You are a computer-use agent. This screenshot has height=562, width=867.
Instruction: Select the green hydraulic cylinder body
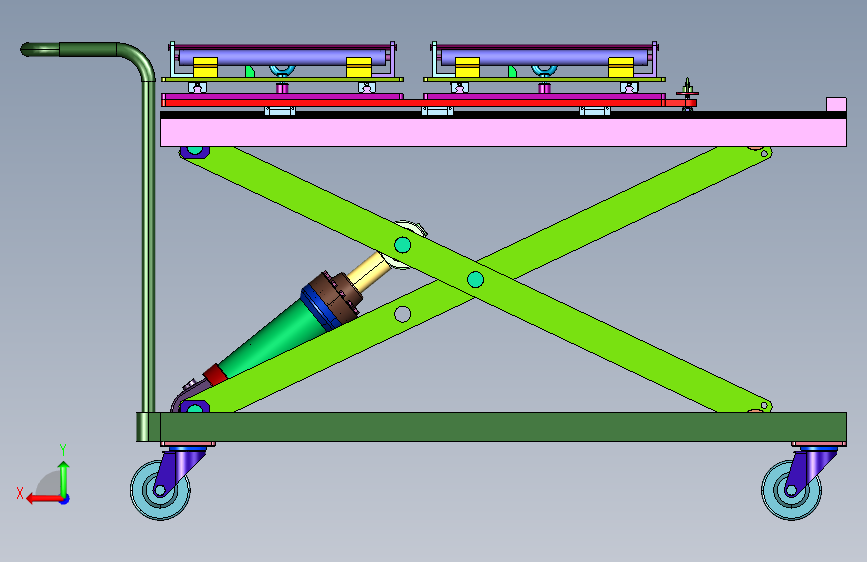[x=270, y=340]
